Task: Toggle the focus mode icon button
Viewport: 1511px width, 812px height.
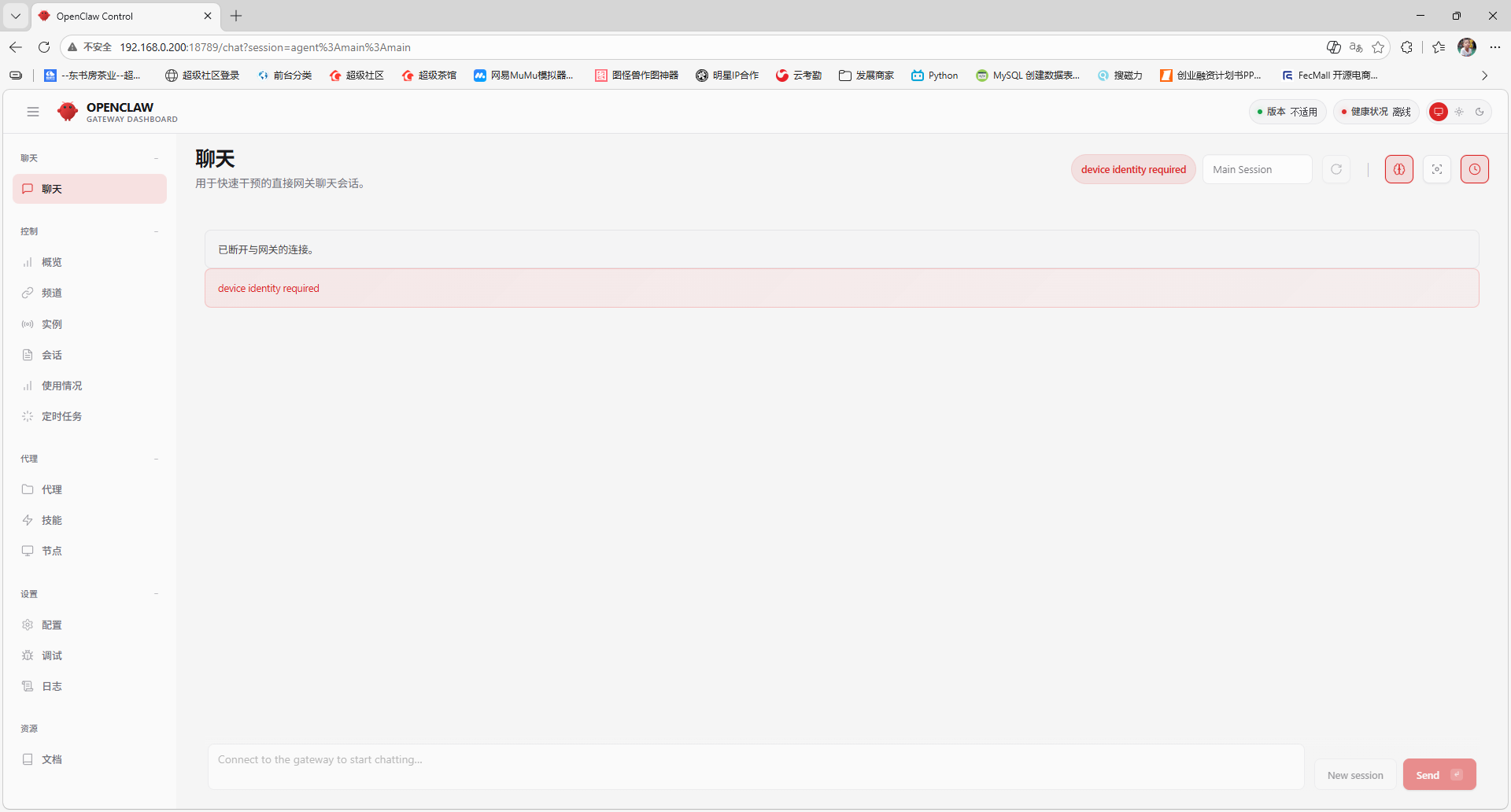Action: [1436, 169]
